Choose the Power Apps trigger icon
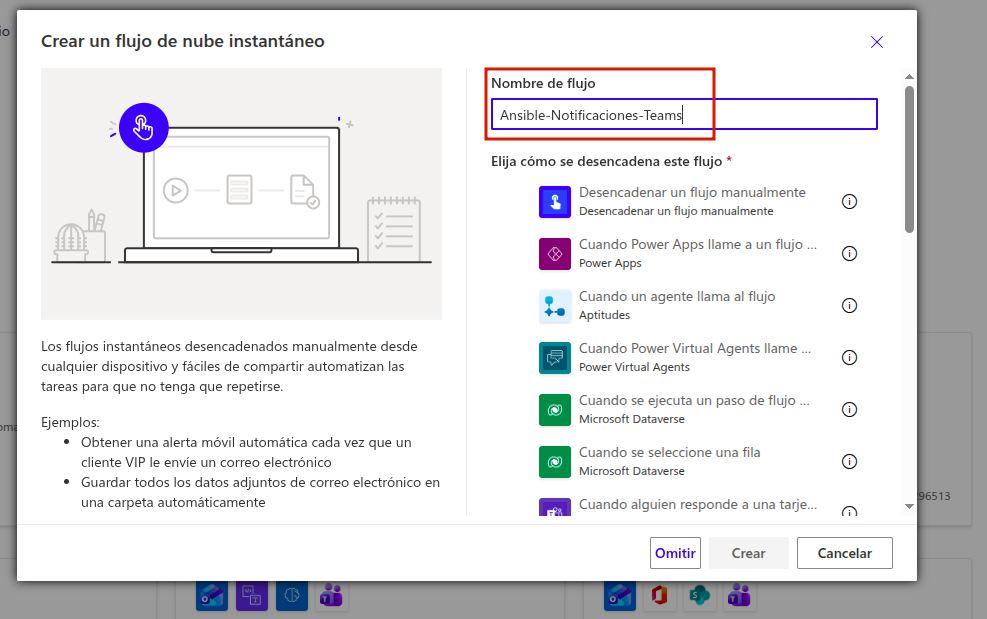 click(554, 254)
